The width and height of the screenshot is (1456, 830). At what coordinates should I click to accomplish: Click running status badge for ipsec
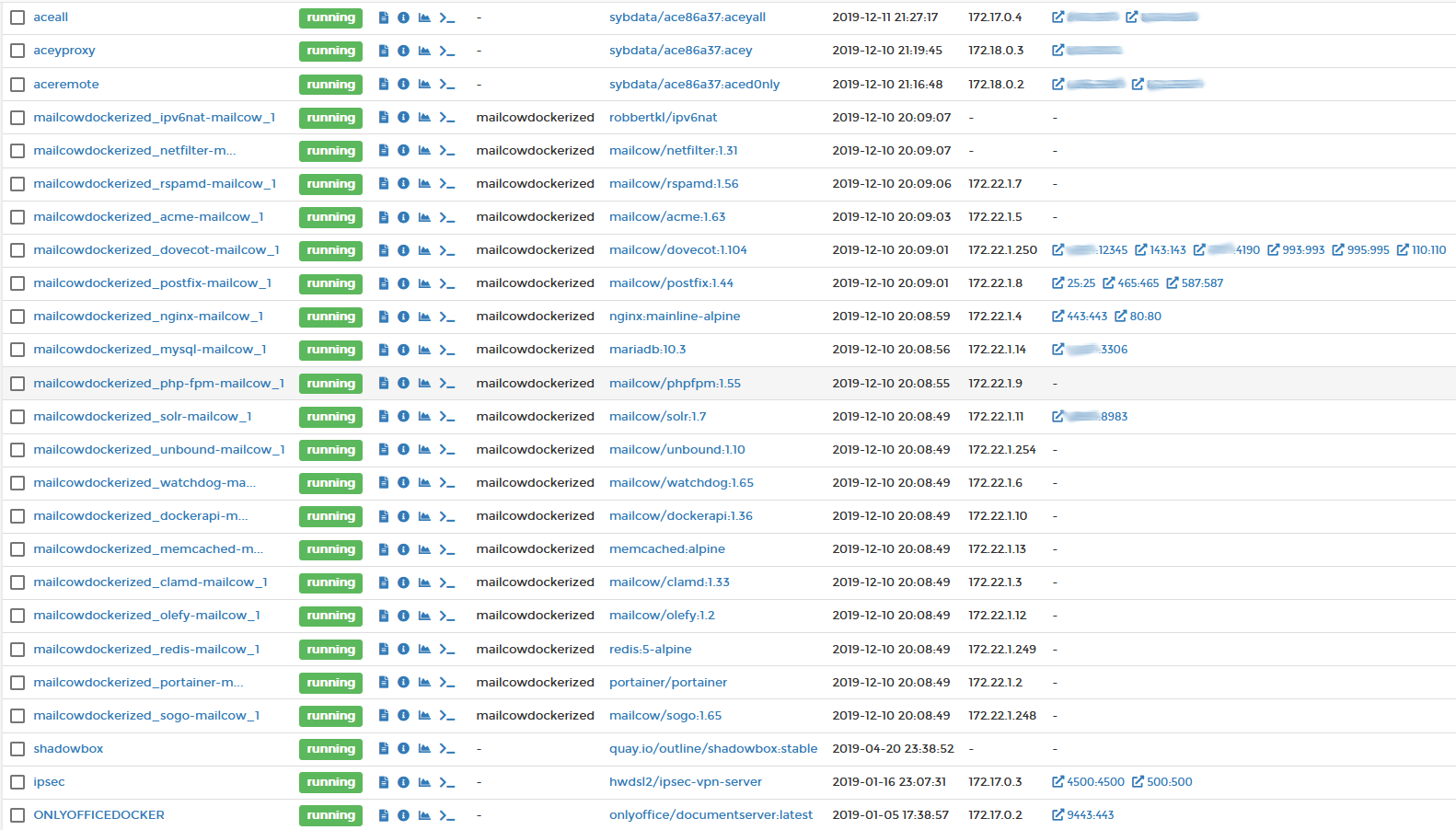(330, 782)
